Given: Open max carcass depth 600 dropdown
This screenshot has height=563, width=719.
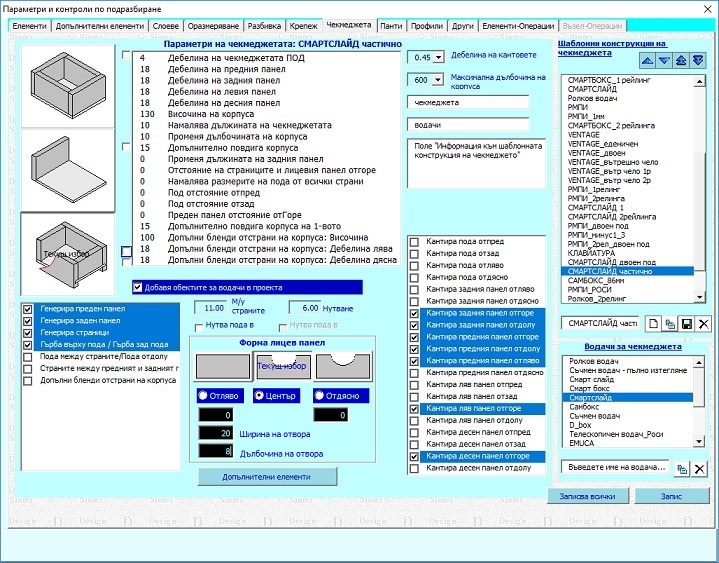Looking at the screenshot, I should (x=439, y=80).
